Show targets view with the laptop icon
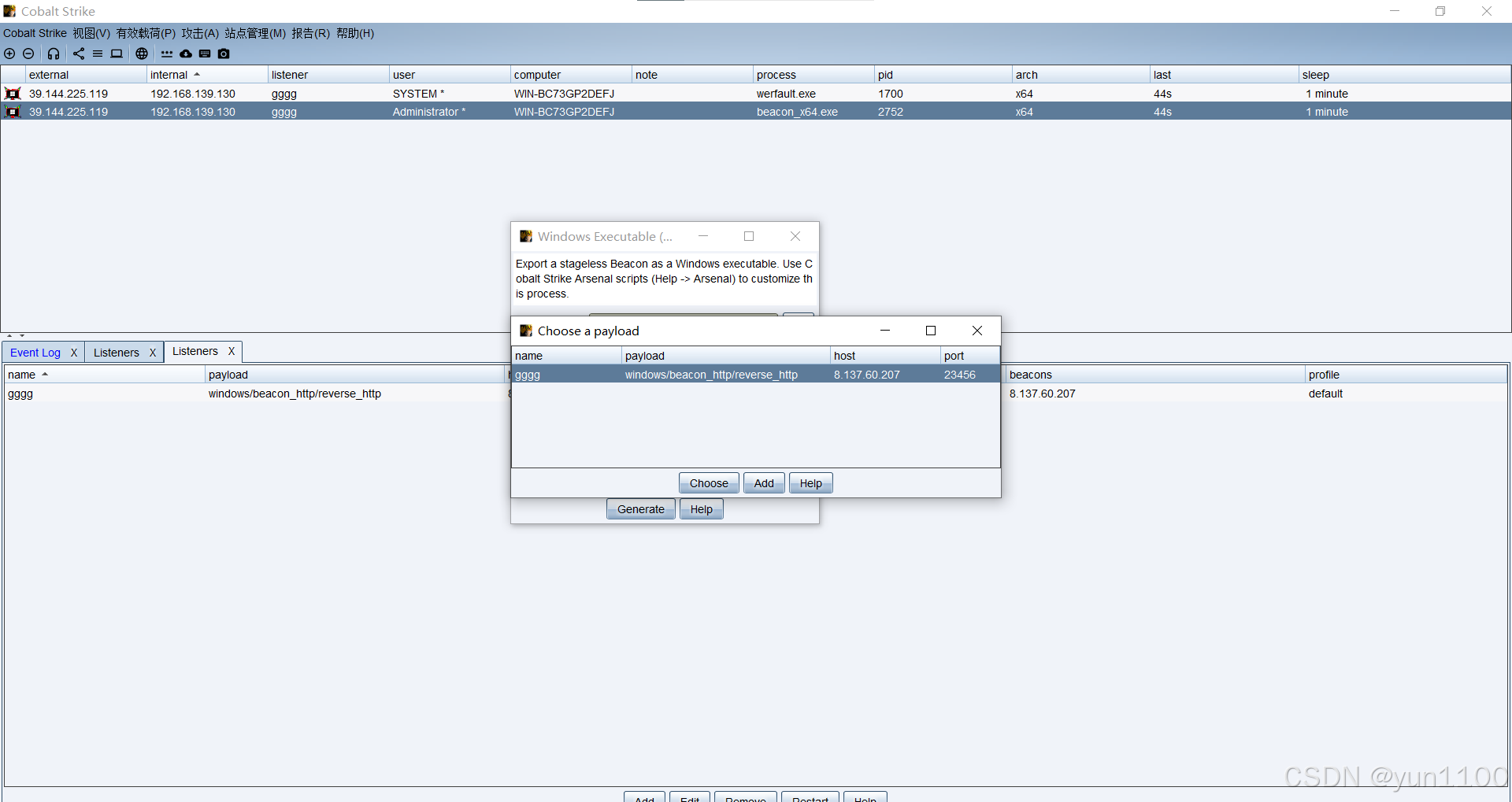 coord(117,54)
